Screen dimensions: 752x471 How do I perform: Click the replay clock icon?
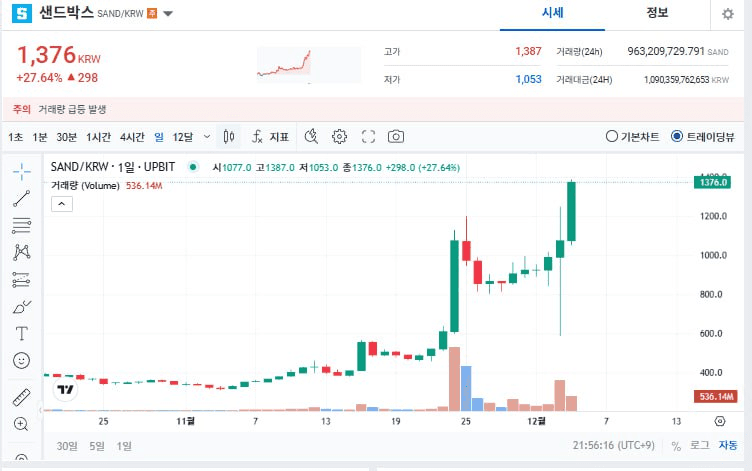[x=311, y=137]
